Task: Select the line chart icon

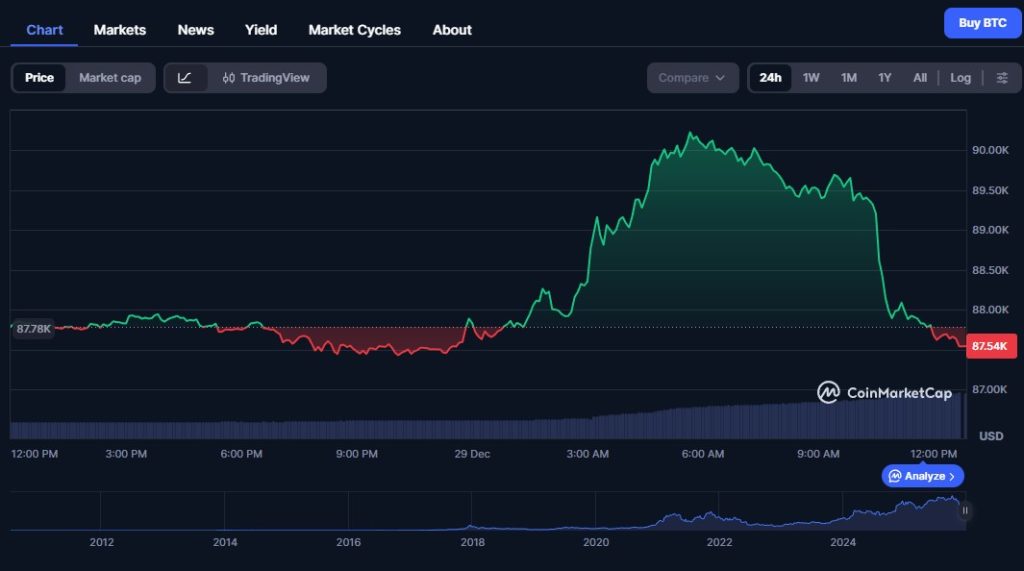Action: (x=185, y=78)
